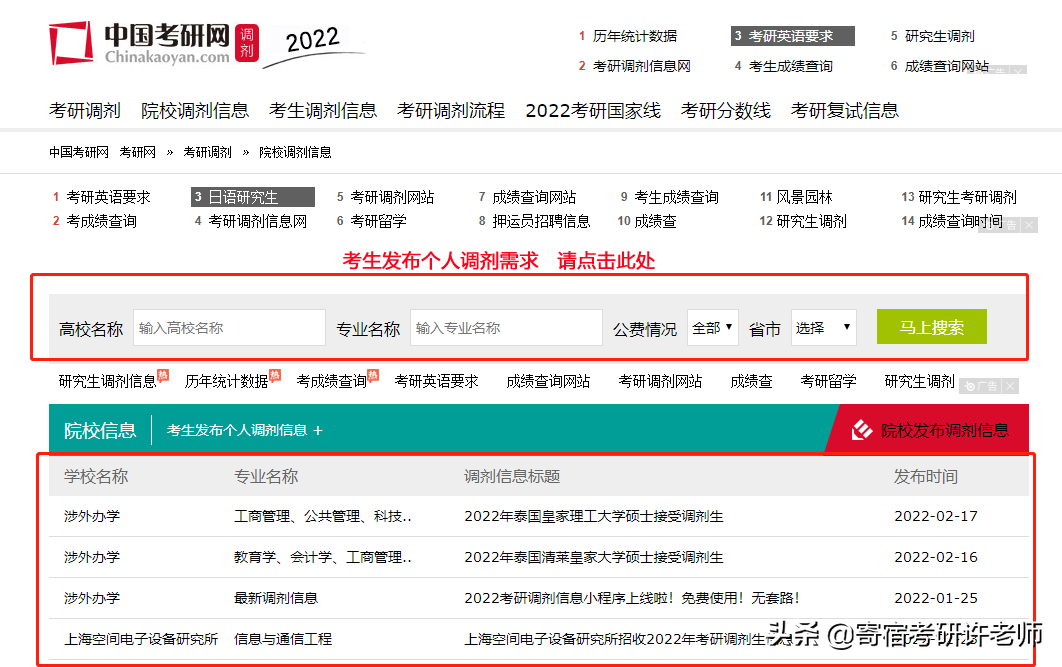Screen dimensions: 1062x667
Task: Open highlighted top link 3 考研英语要求
Action: pyautogui.click(x=792, y=36)
